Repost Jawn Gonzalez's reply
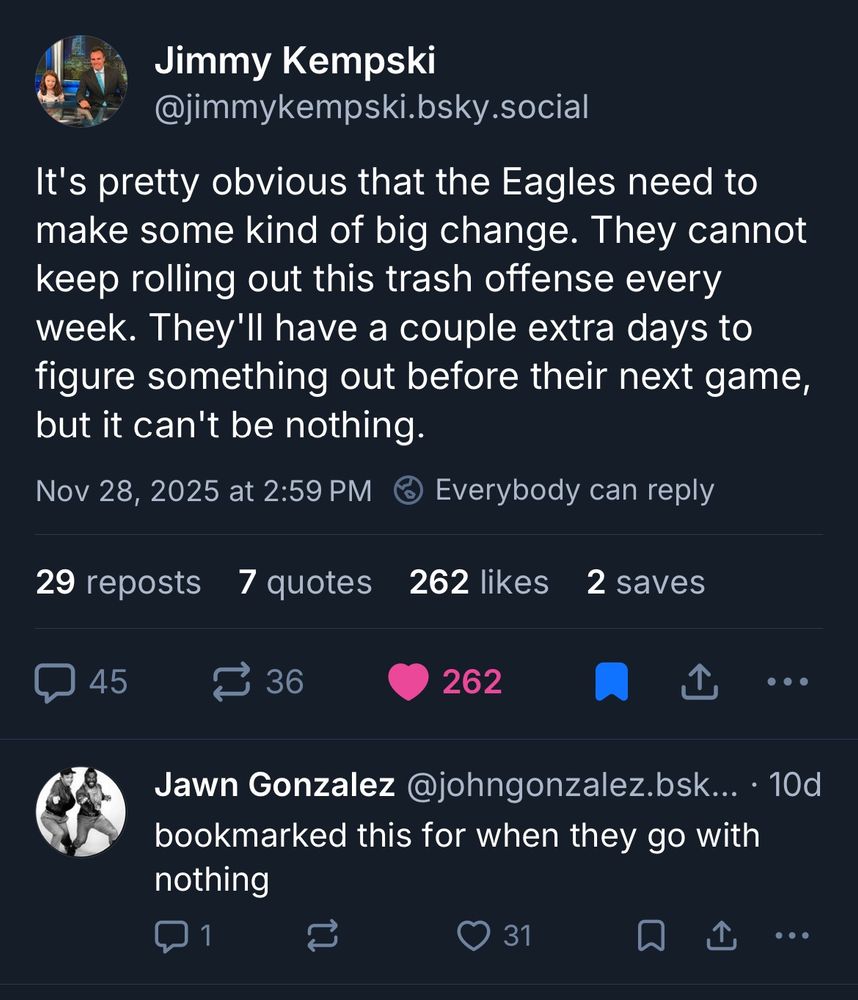The height and width of the screenshot is (1000, 858). [x=322, y=936]
